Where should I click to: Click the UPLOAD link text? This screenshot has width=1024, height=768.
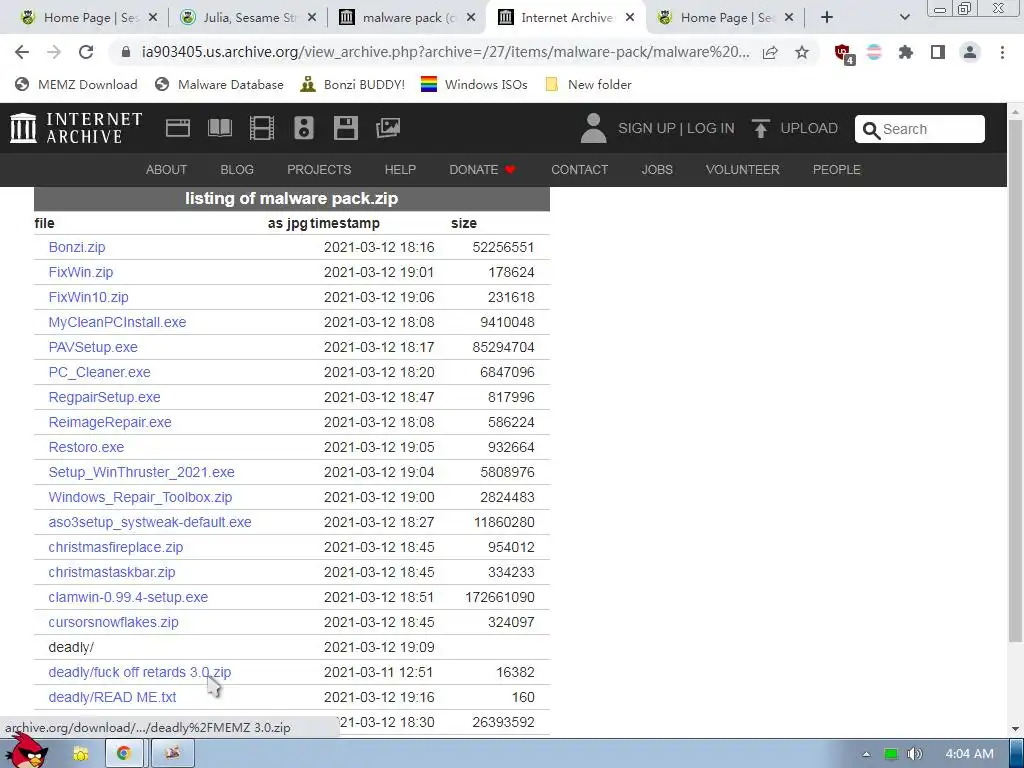pyautogui.click(x=809, y=128)
